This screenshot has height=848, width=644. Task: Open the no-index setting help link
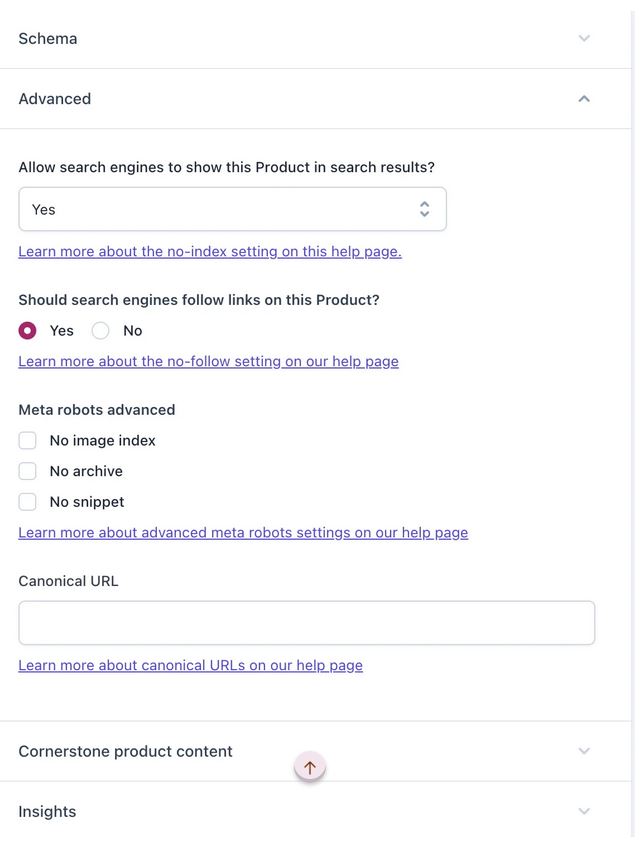[x=210, y=251]
